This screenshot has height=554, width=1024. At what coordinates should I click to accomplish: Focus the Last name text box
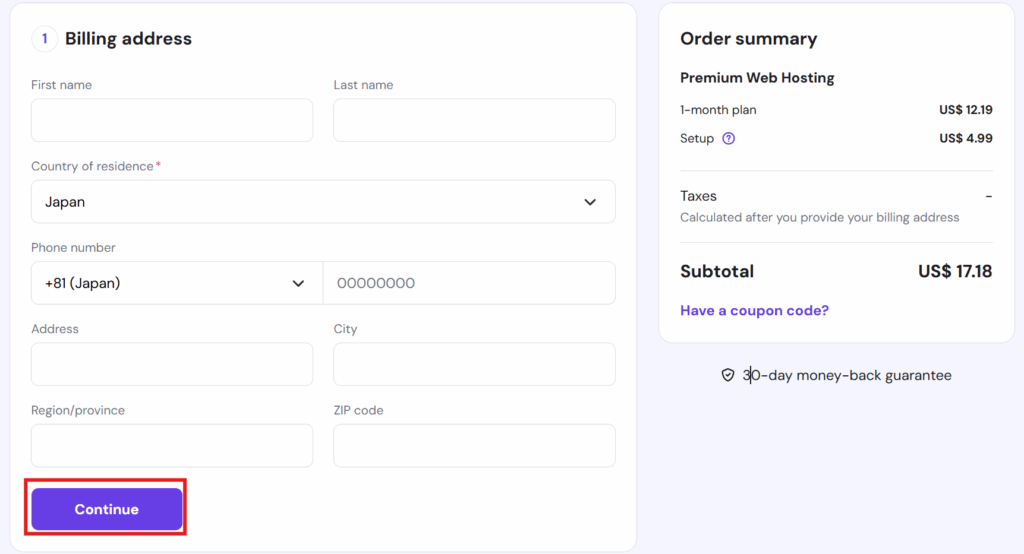[474, 120]
